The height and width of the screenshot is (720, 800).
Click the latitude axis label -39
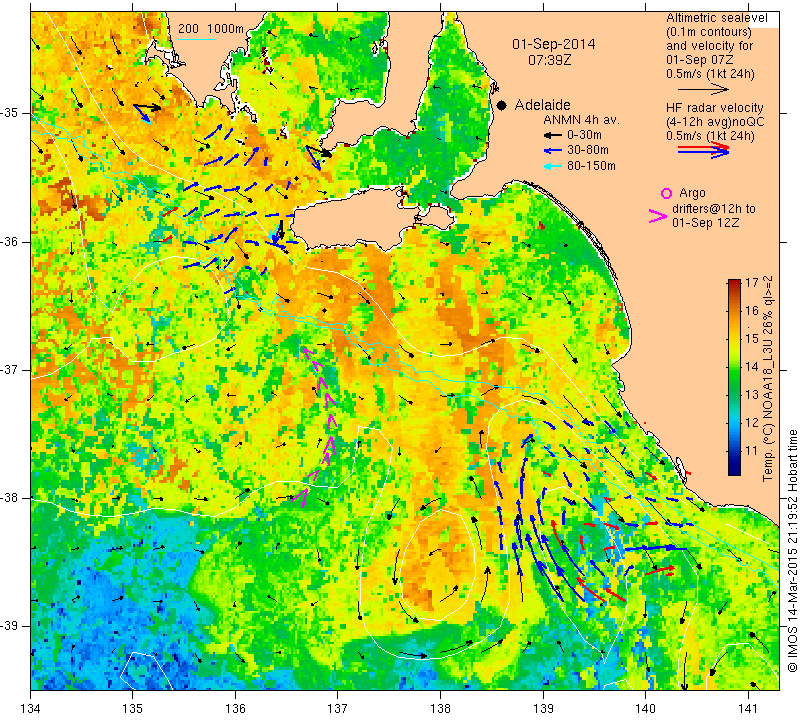[11, 626]
